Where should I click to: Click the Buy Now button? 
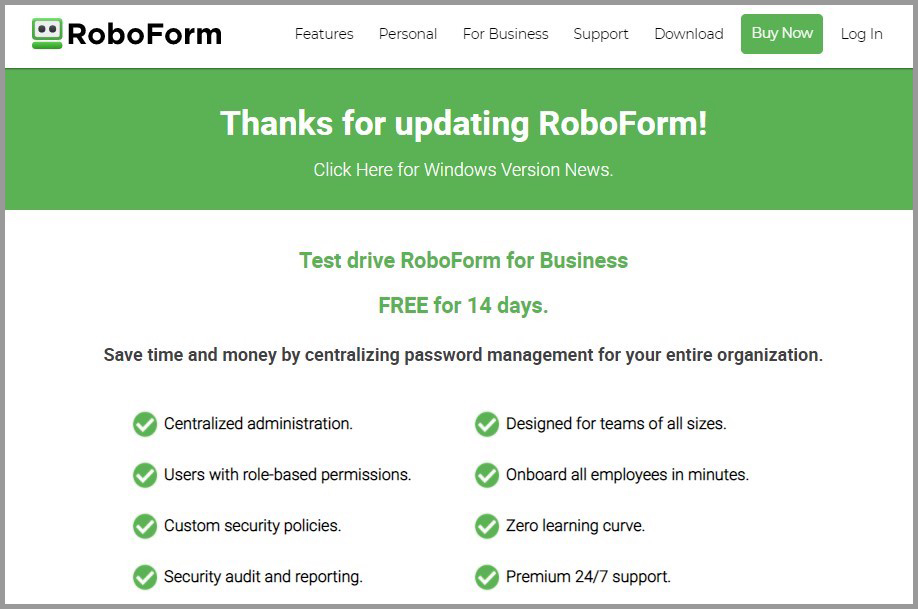781,33
